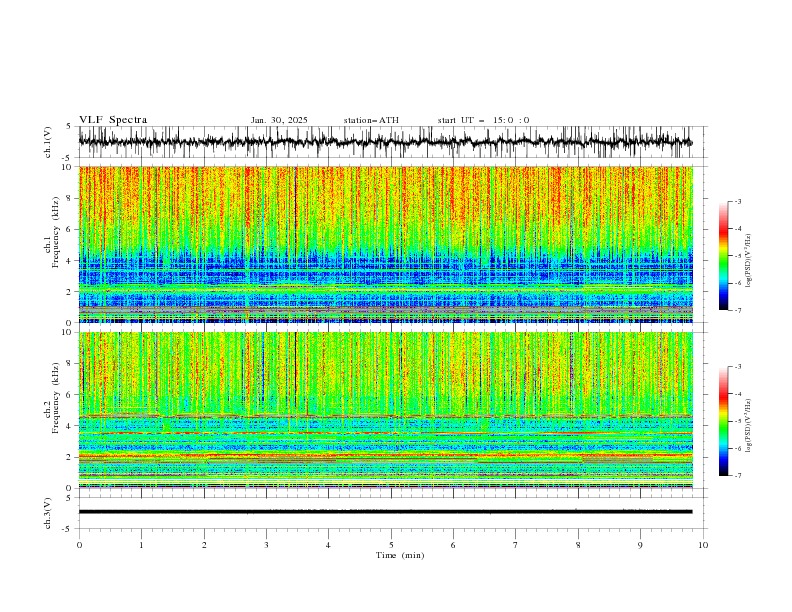Click the time axis tick label "0"
This screenshot has width=792, height=612.
pos(79,545)
